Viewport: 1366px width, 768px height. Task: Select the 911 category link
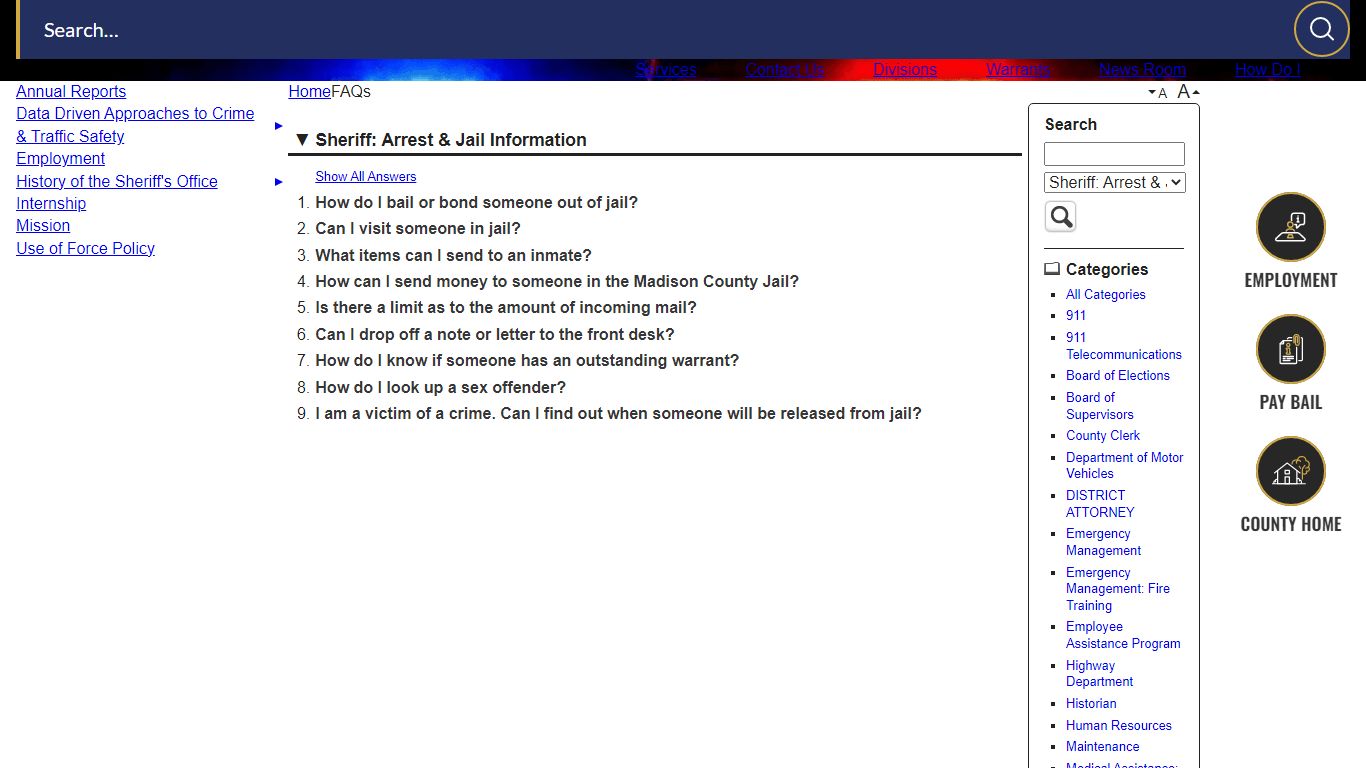(x=1076, y=316)
